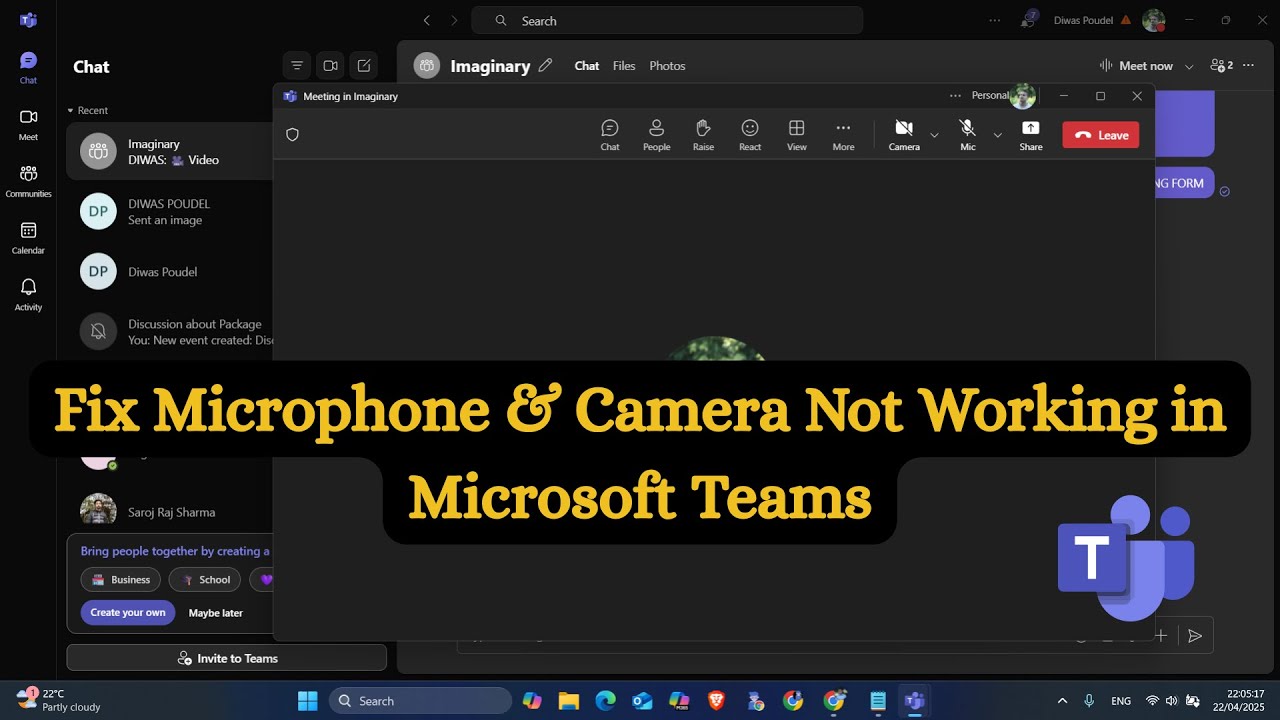Click the plus attach icon in compose box
1280x720 pixels.
click(1161, 635)
